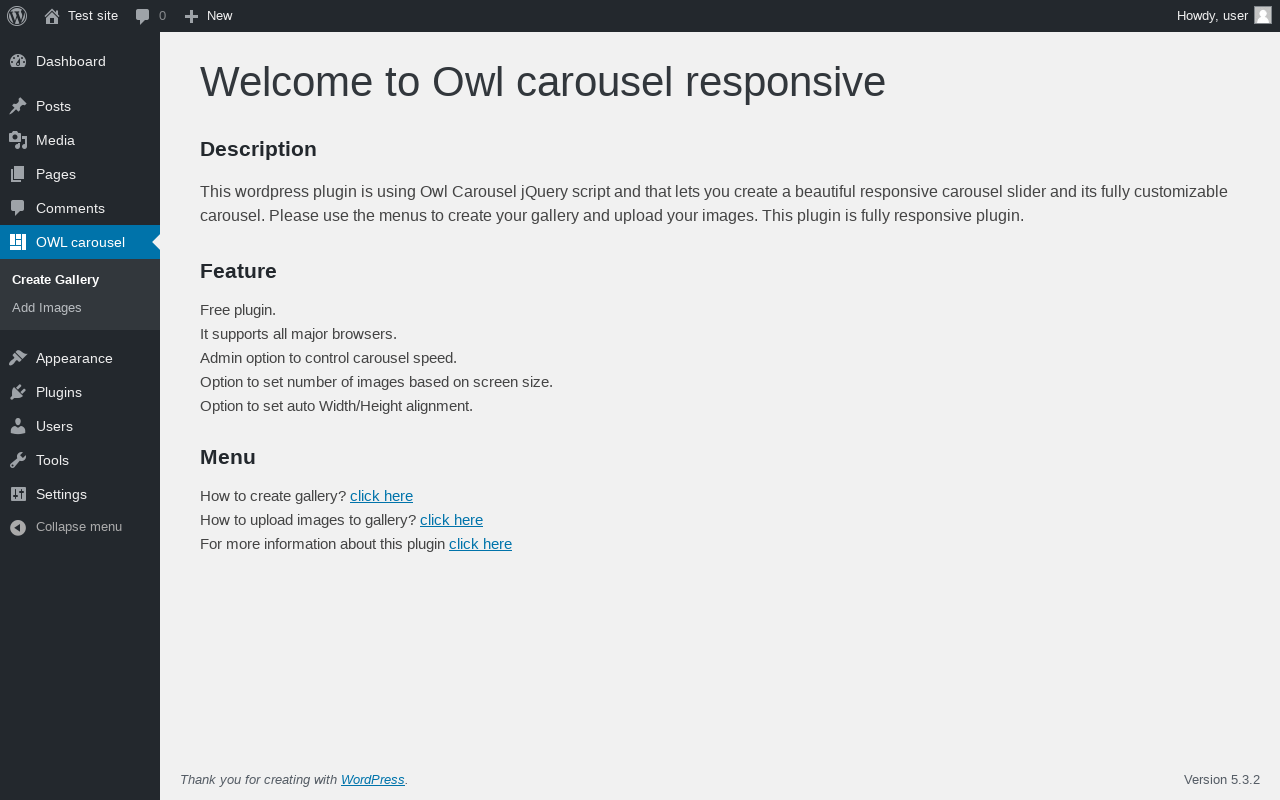Image resolution: width=1280 pixels, height=800 pixels.
Task: Open the Howdy, user account text
Action: pyautogui.click(x=1212, y=16)
